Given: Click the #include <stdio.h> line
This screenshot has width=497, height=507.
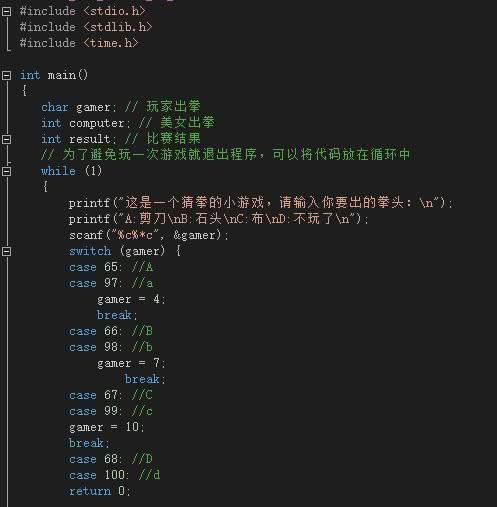Looking at the screenshot, I should click(x=82, y=11).
